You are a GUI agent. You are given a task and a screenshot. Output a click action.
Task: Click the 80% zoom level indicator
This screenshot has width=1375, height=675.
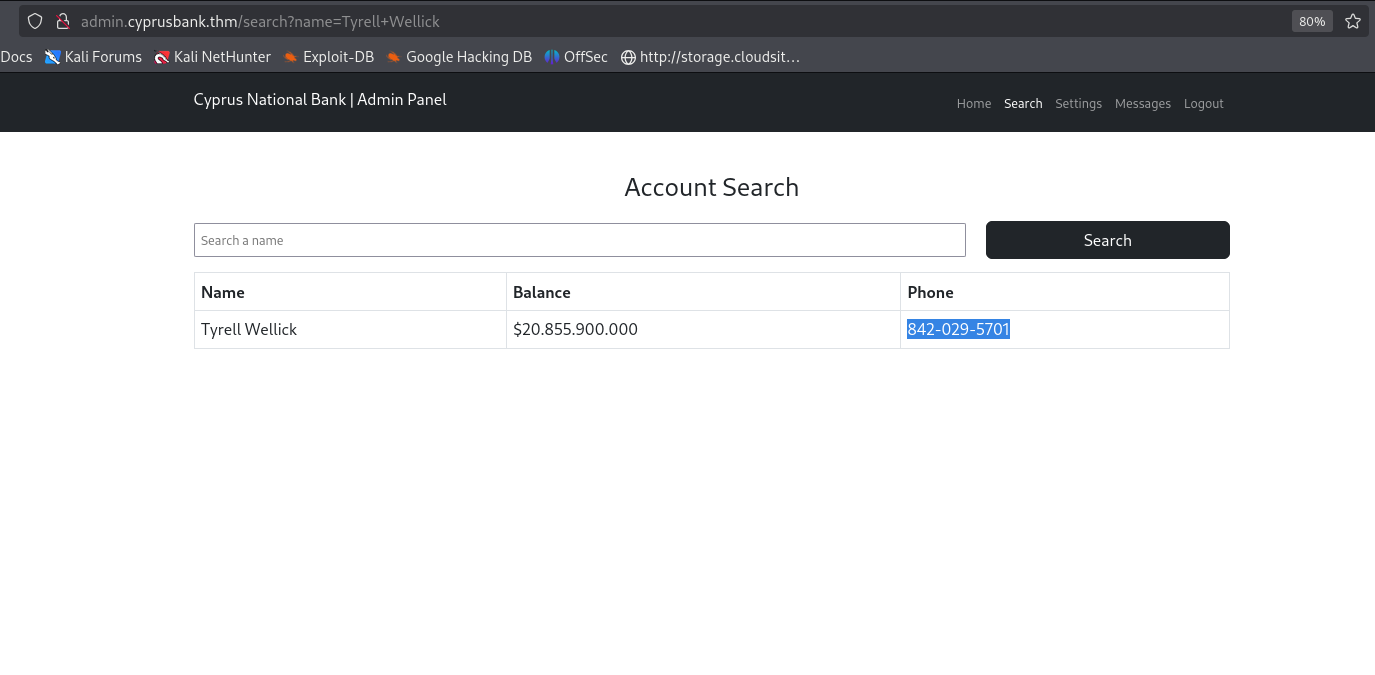(1312, 21)
